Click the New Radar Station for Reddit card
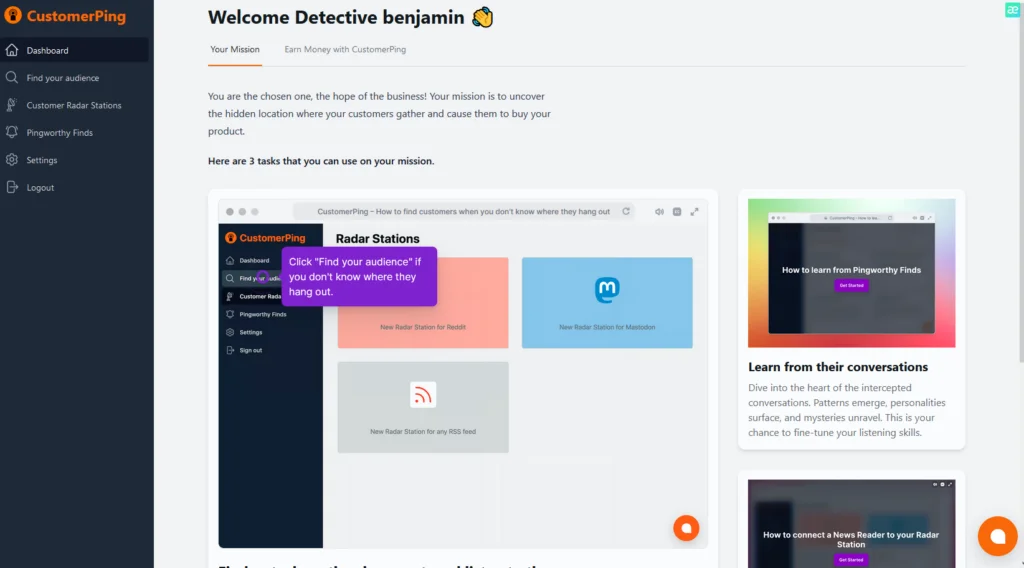The image size is (1024, 568). [x=423, y=302]
